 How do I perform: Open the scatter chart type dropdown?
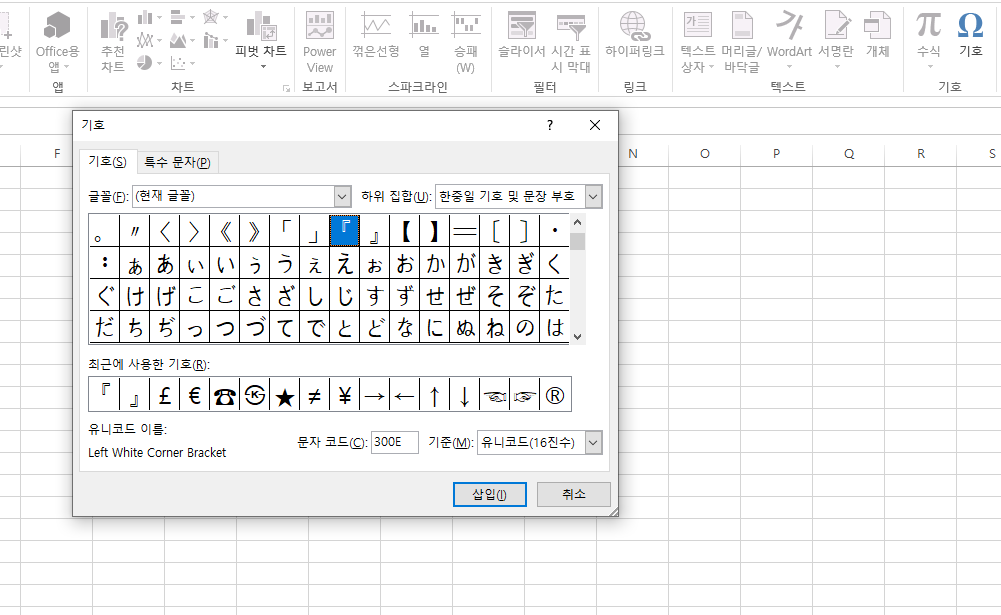point(183,63)
